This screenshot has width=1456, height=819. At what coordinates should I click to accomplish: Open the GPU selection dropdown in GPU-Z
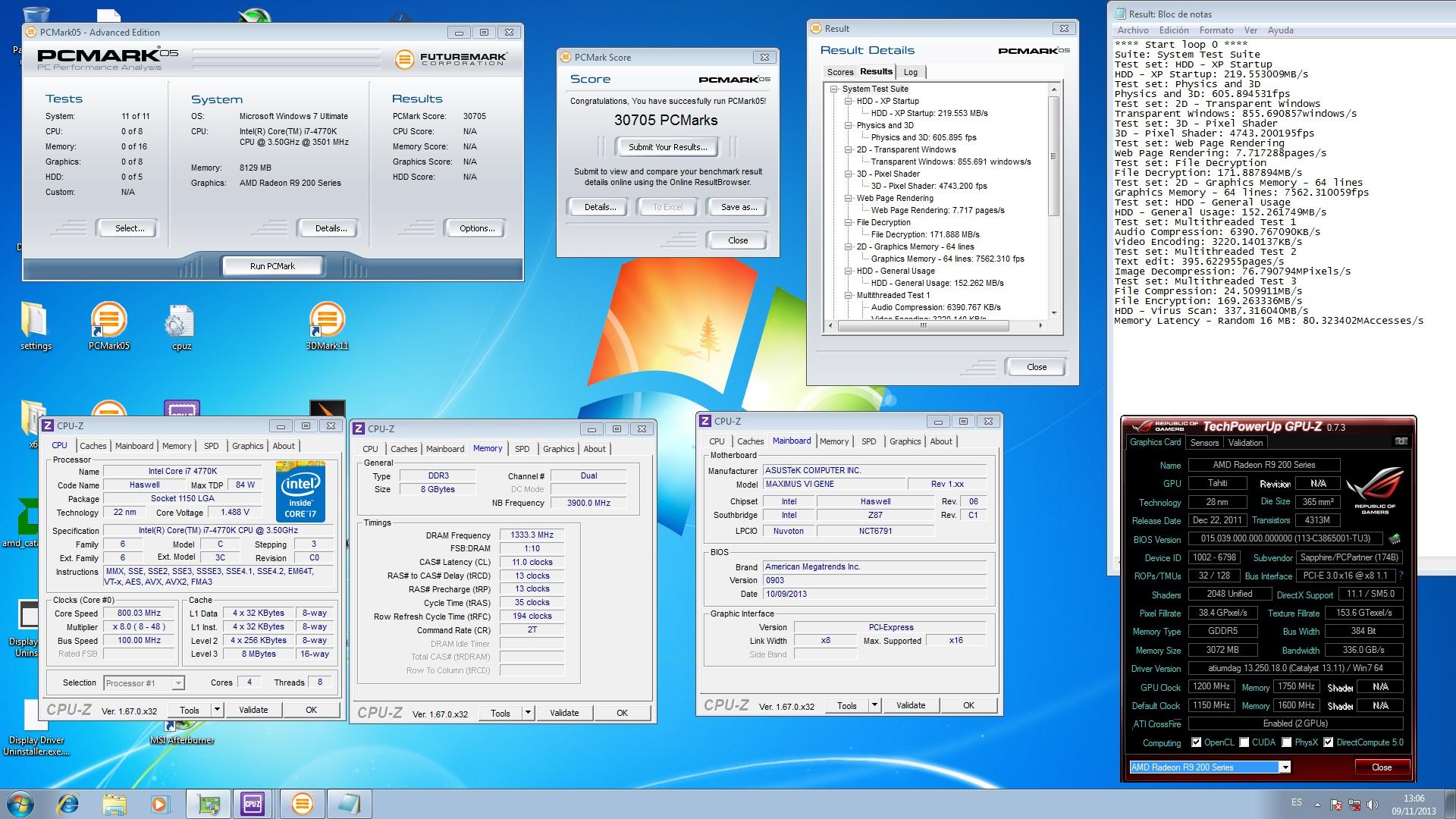(1285, 767)
